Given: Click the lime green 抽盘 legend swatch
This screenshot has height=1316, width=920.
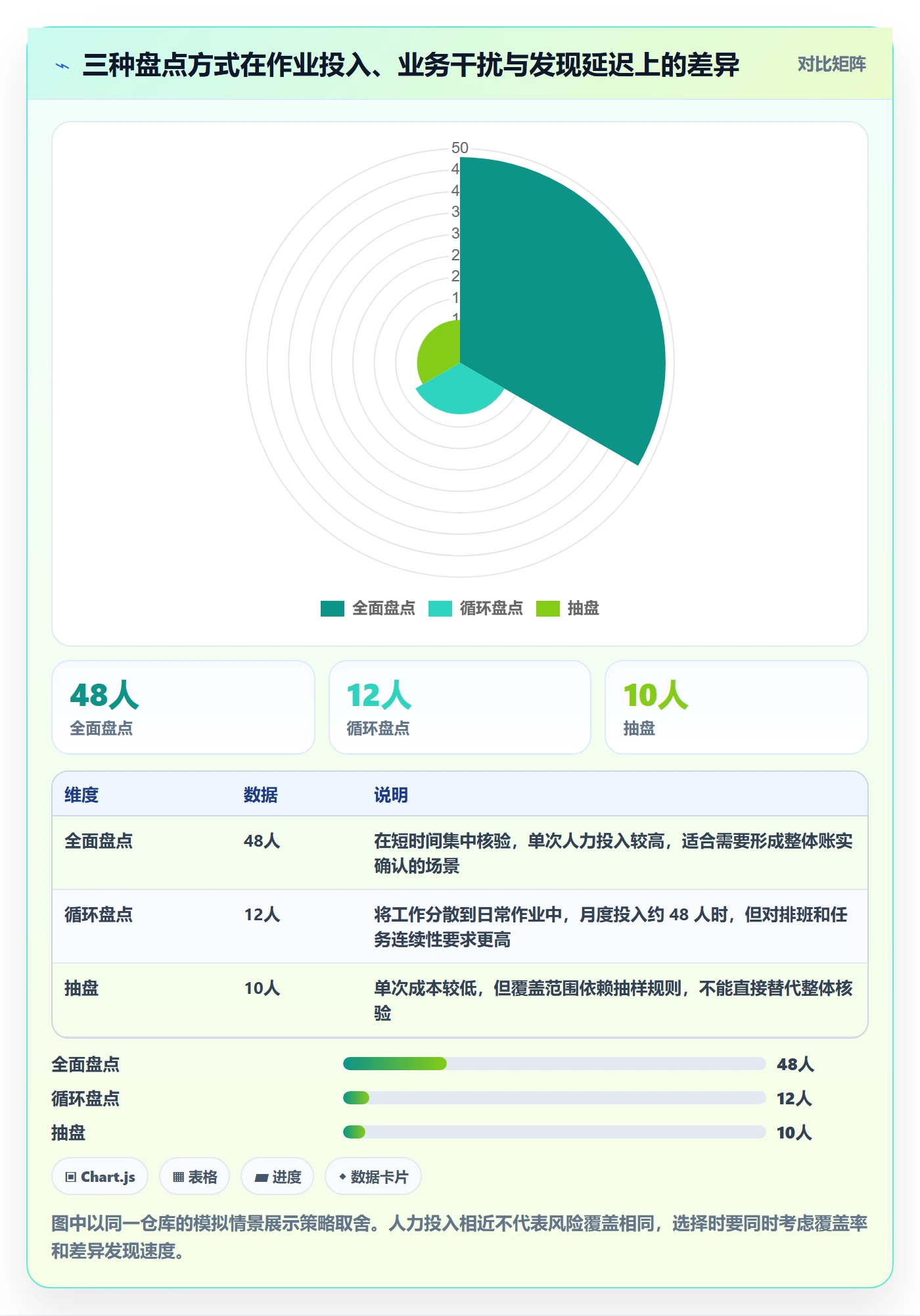Looking at the screenshot, I should pos(548,609).
